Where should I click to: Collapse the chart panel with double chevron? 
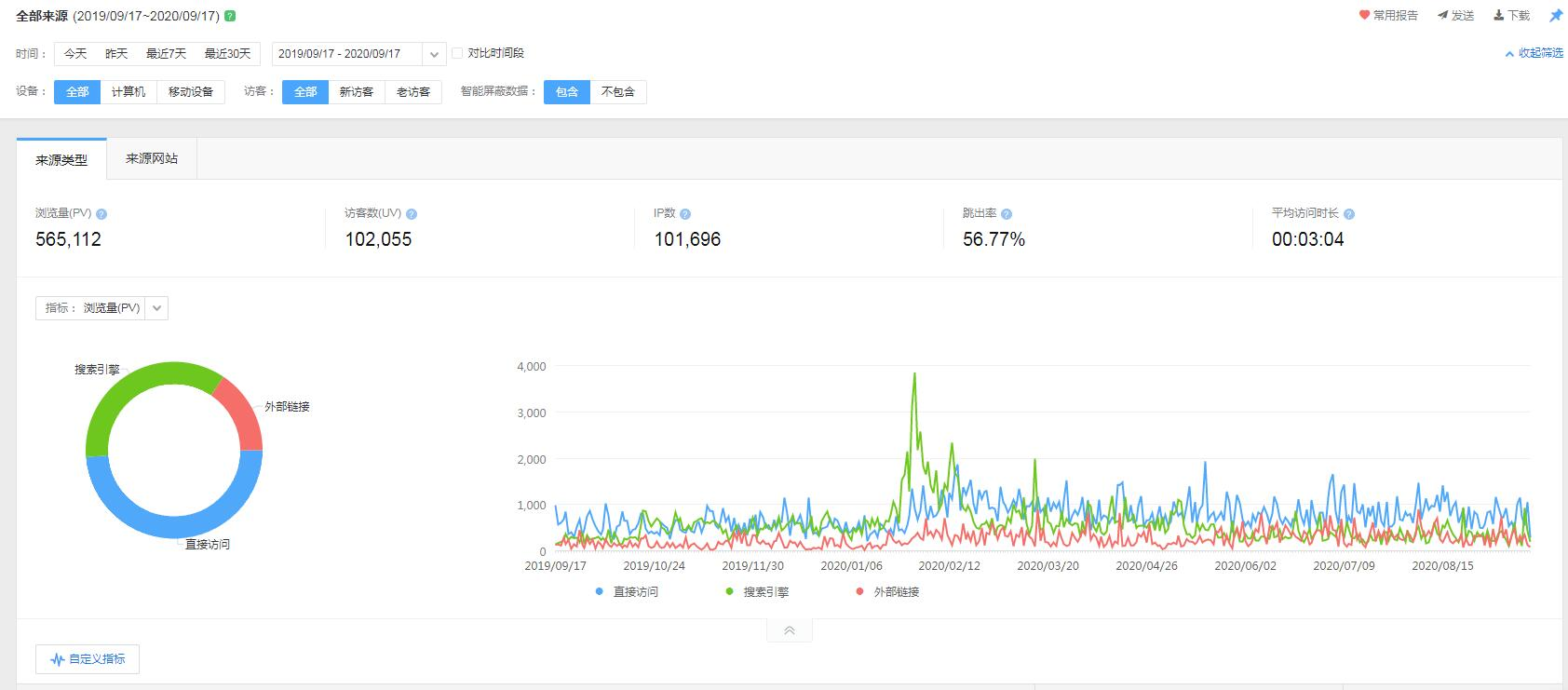click(x=789, y=630)
